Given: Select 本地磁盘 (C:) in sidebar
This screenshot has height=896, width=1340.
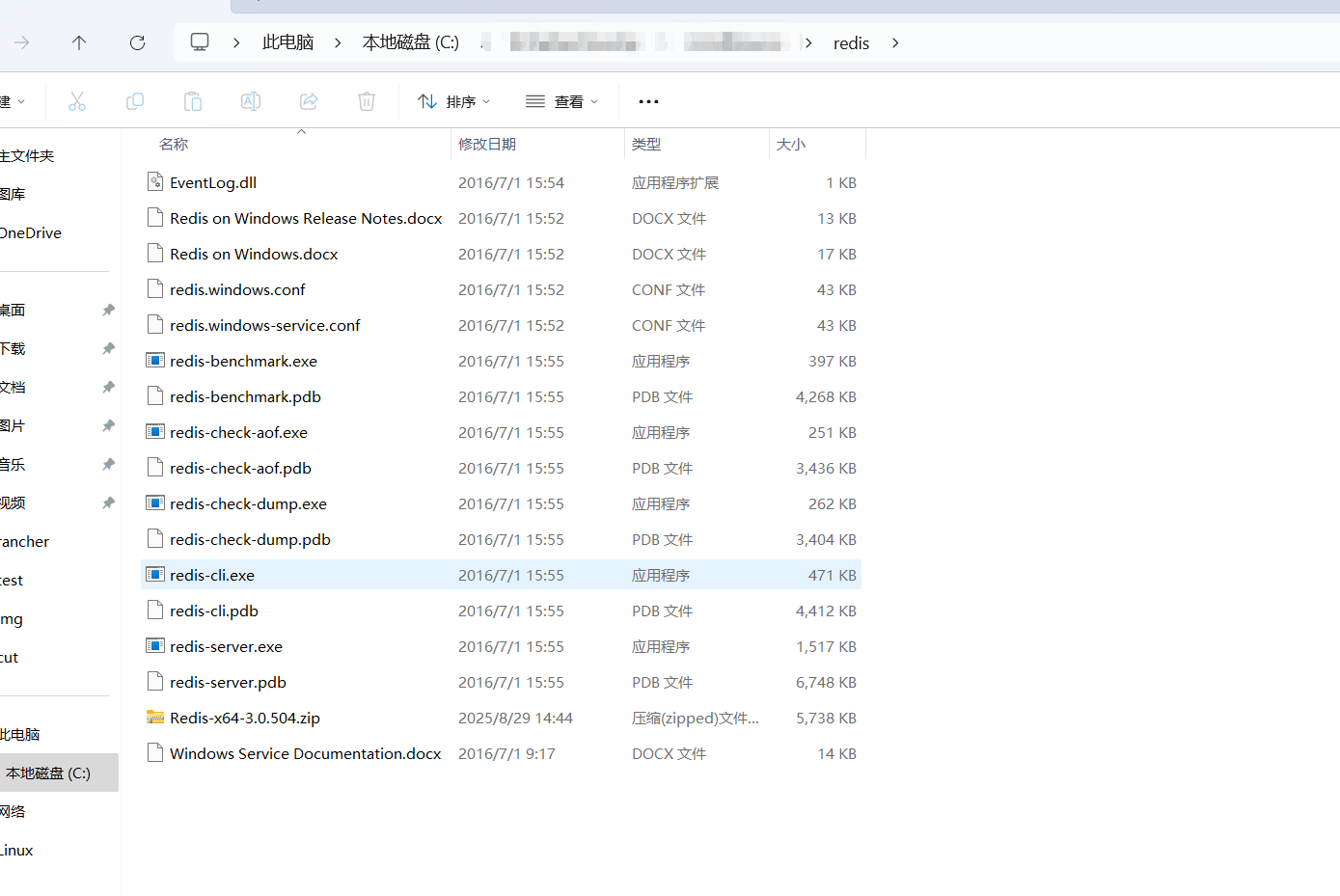Looking at the screenshot, I should click(48, 773).
